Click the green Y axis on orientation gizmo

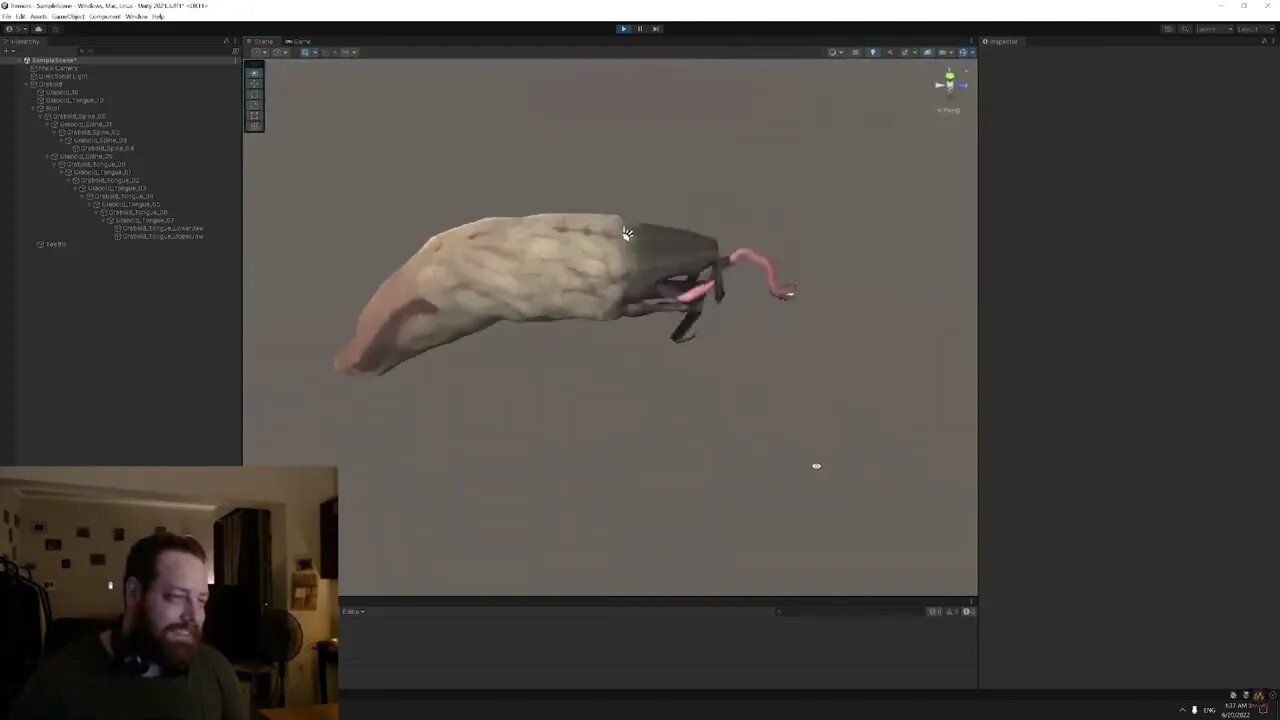point(950,75)
